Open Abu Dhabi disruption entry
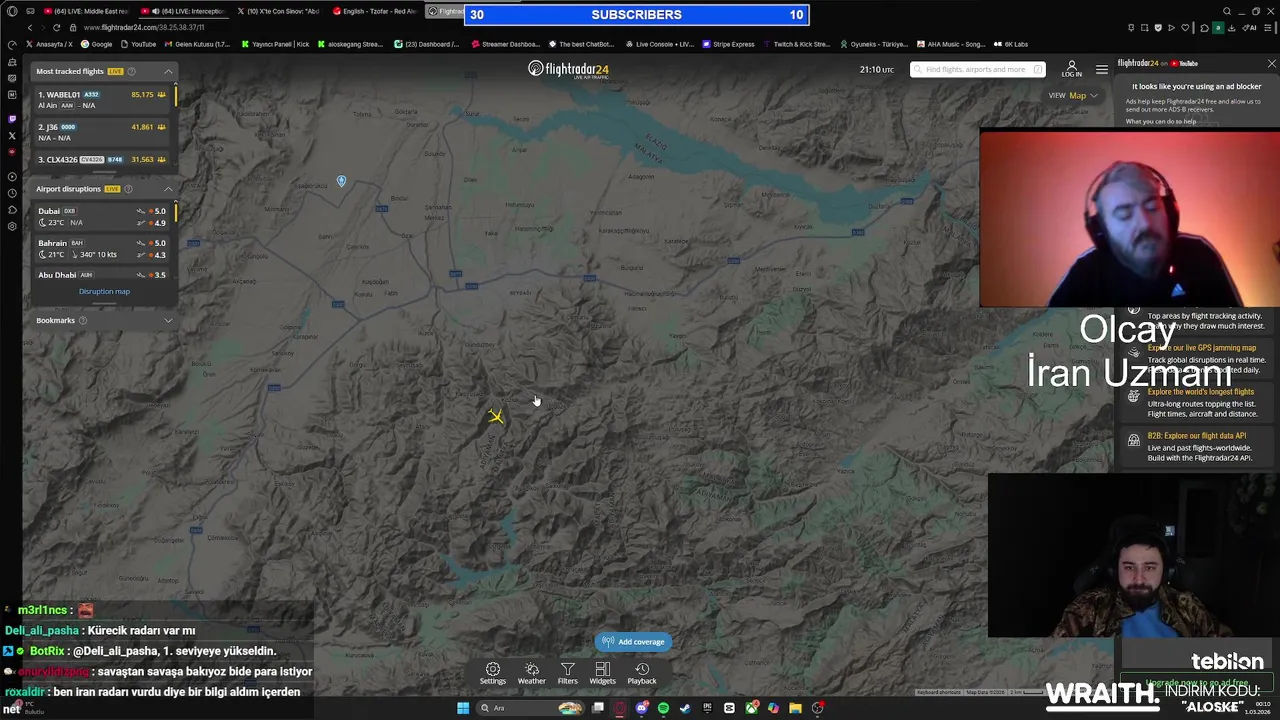 [103, 275]
